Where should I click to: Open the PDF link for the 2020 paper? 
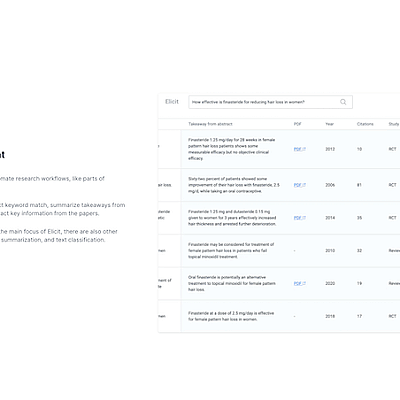(x=300, y=283)
